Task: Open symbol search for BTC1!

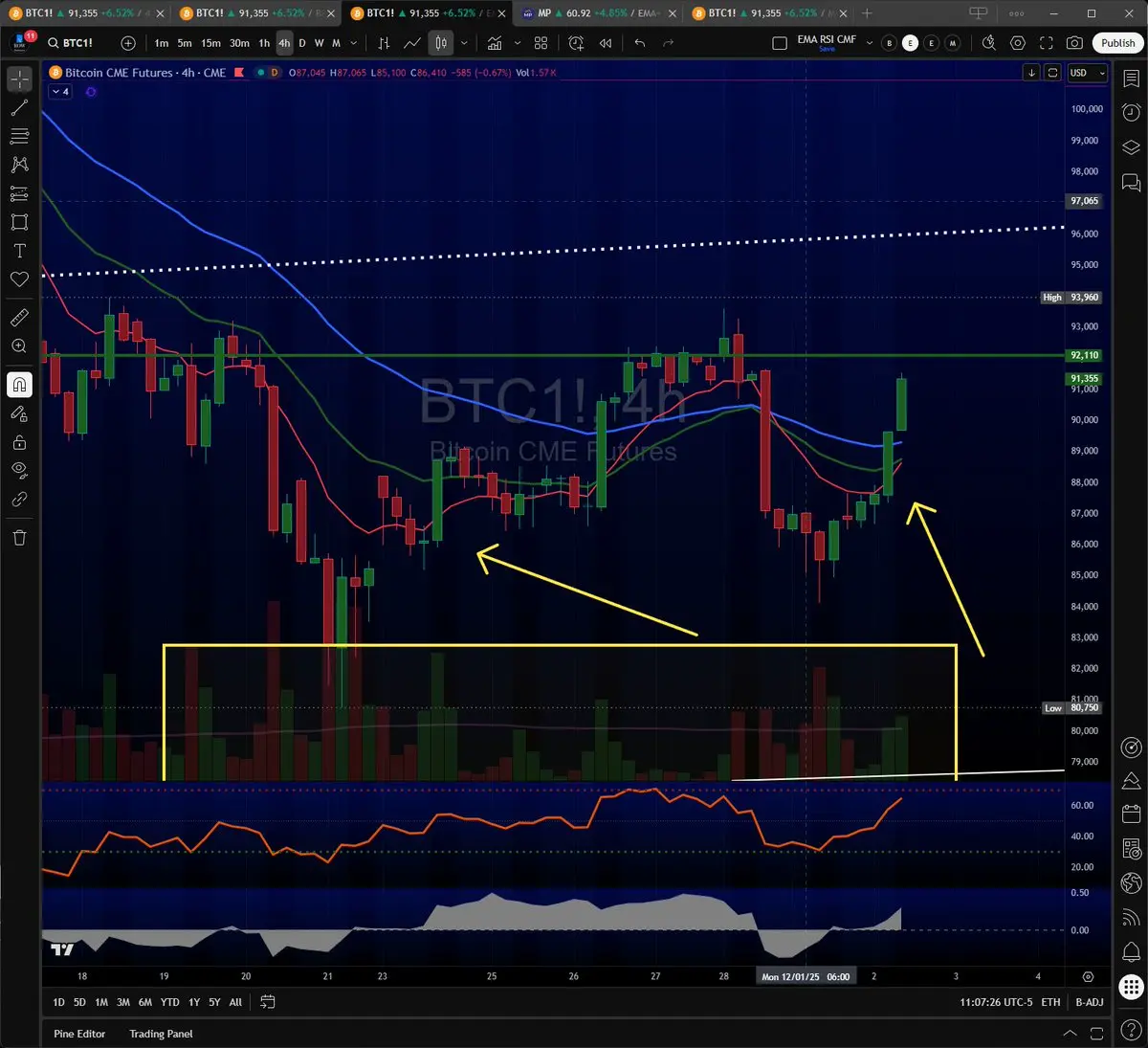Action: 71,43
